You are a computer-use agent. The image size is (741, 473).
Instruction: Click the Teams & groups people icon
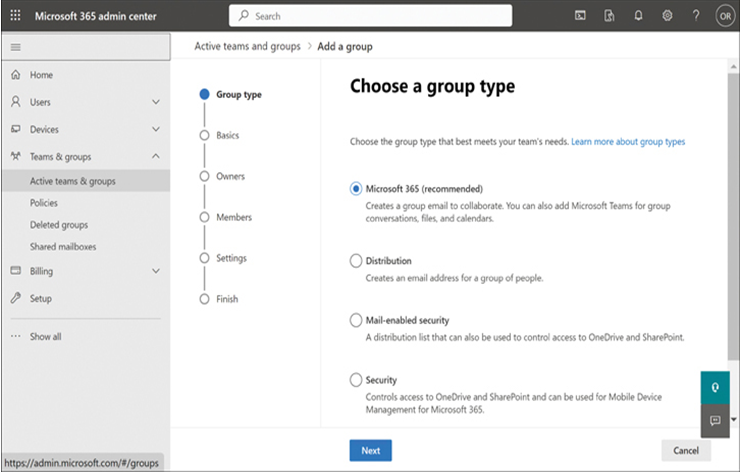click(x=16, y=156)
